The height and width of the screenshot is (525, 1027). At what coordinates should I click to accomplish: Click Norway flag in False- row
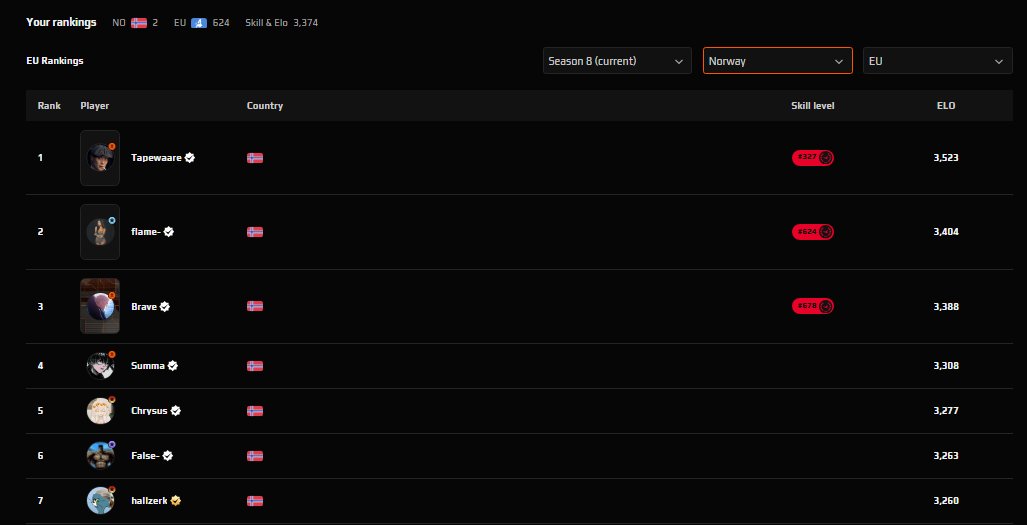tap(255, 456)
